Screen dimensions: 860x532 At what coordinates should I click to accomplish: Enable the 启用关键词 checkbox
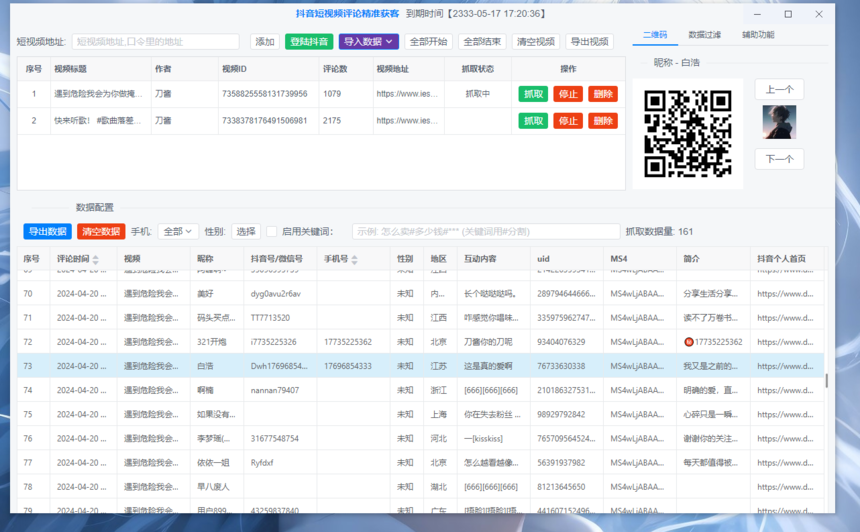pos(271,231)
